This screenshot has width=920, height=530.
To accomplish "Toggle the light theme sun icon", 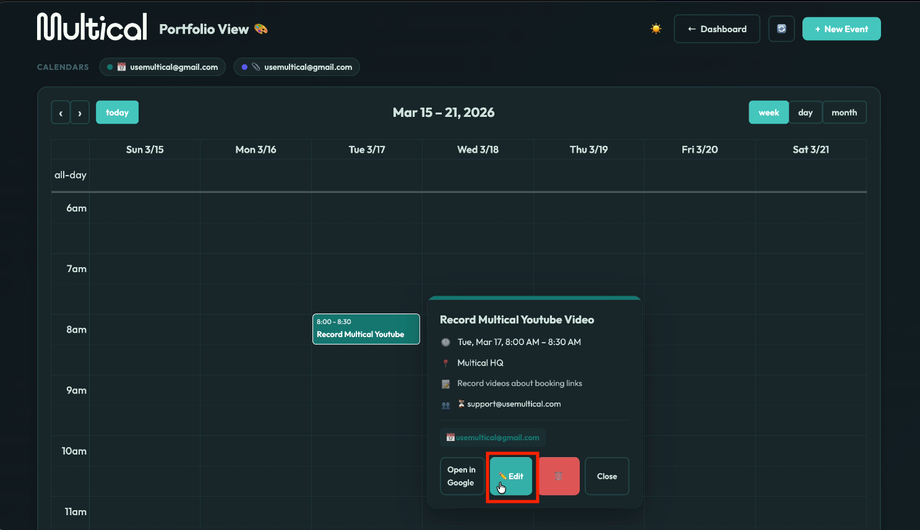I will click(x=656, y=29).
